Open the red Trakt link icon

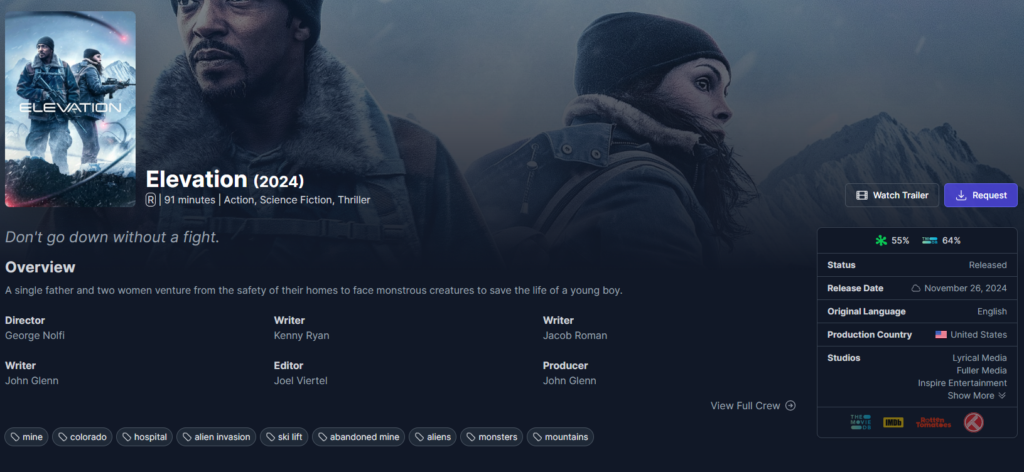973,422
